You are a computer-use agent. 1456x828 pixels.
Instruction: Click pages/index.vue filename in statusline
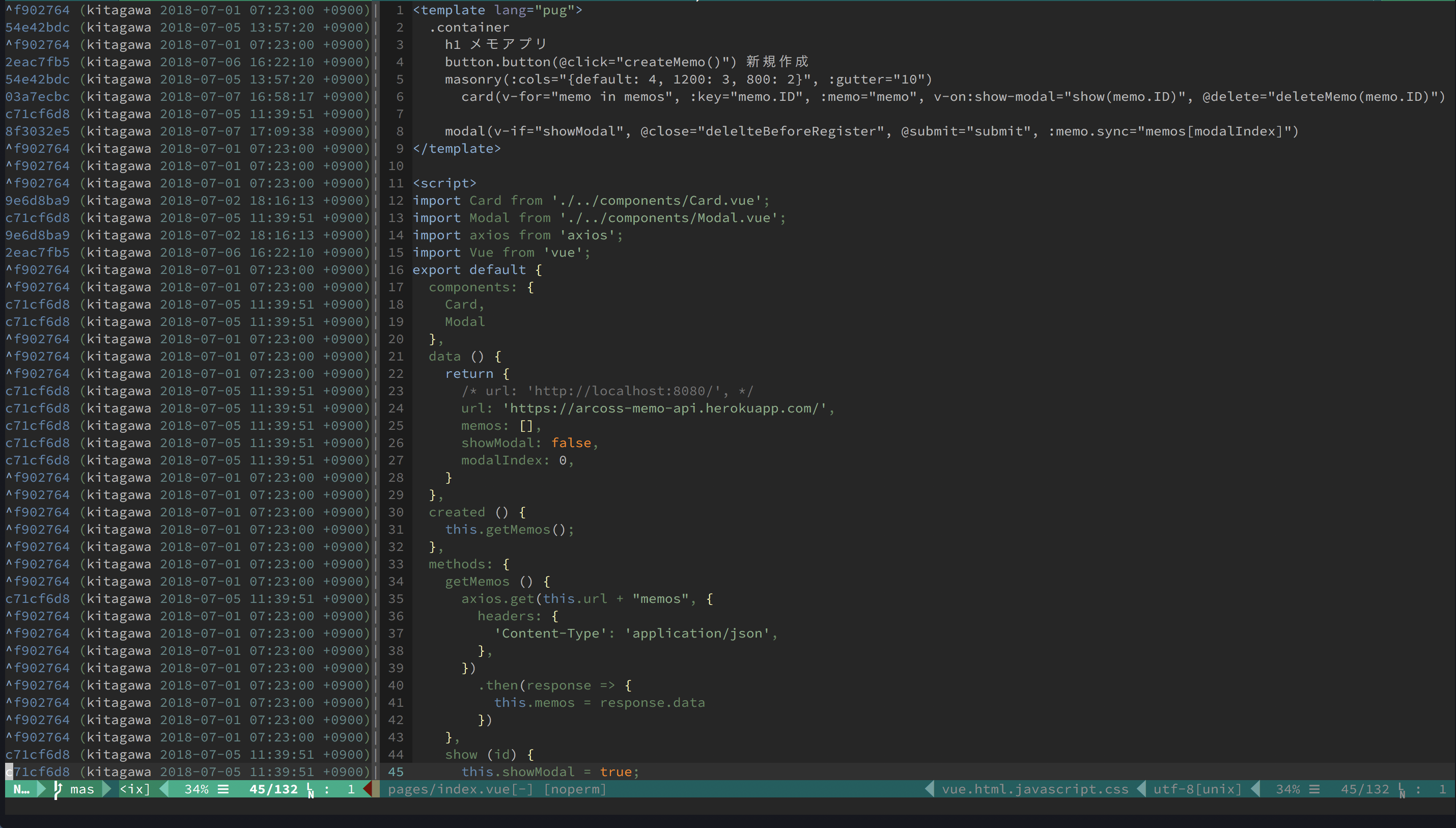(x=449, y=789)
